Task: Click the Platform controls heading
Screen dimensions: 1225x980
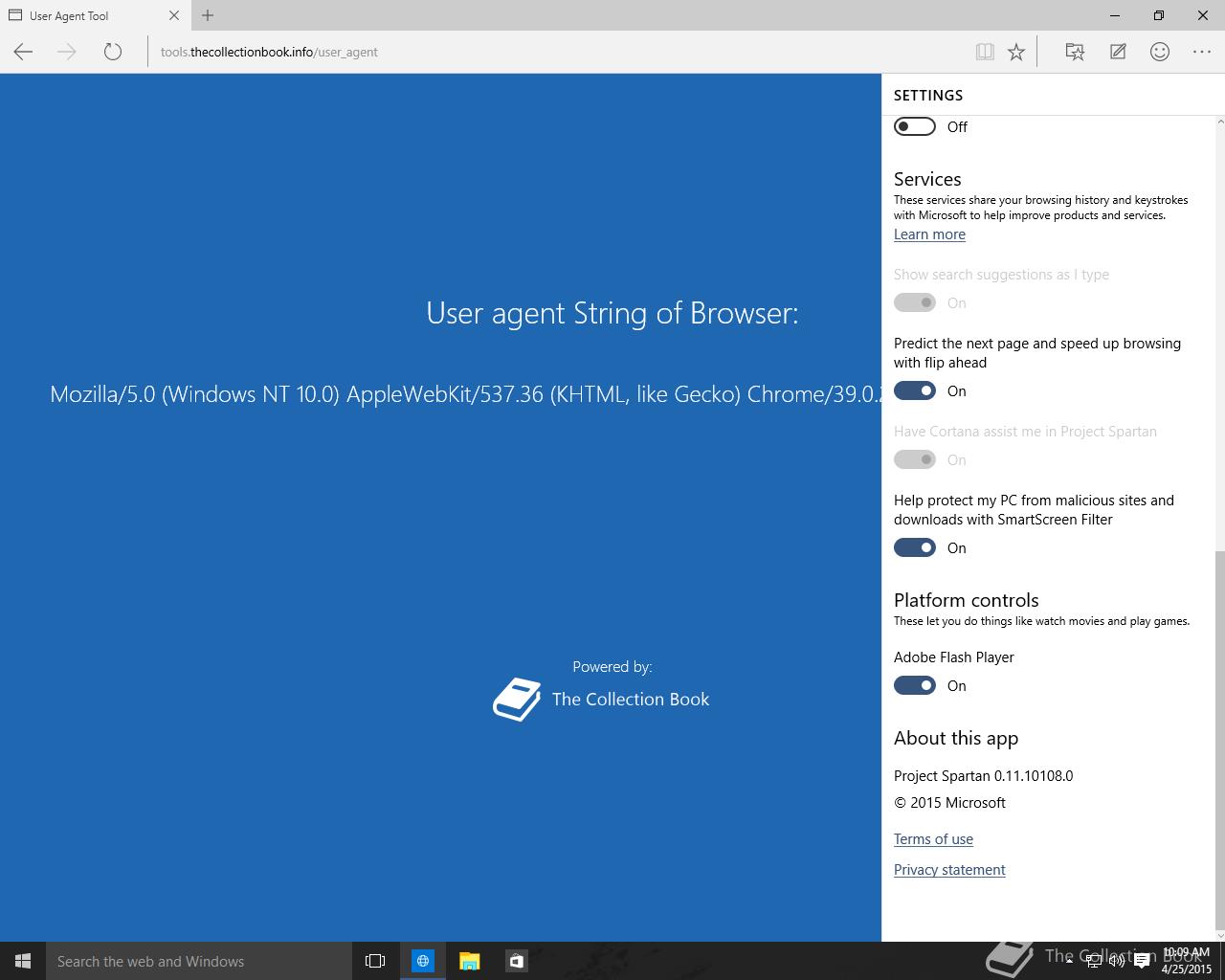Action: [966, 600]
